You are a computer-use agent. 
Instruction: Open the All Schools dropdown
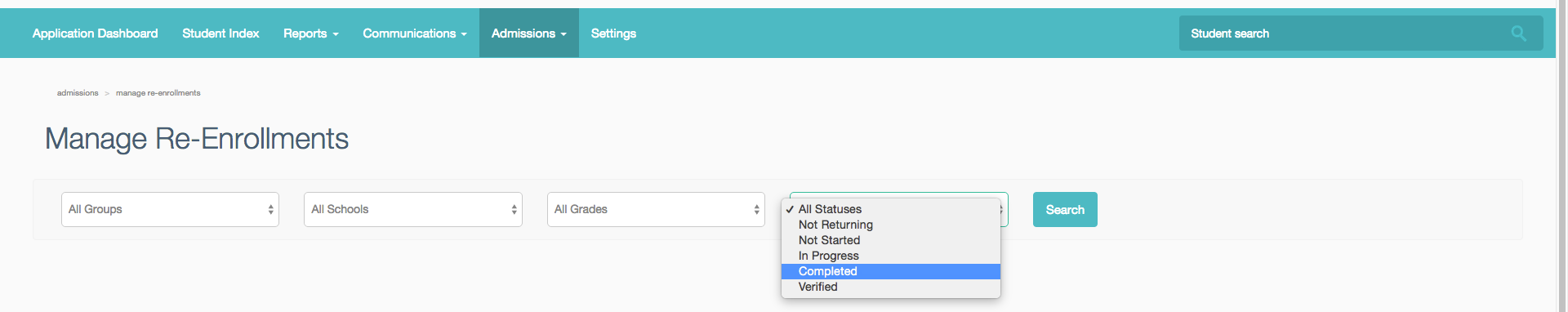(x=413, y=210)
